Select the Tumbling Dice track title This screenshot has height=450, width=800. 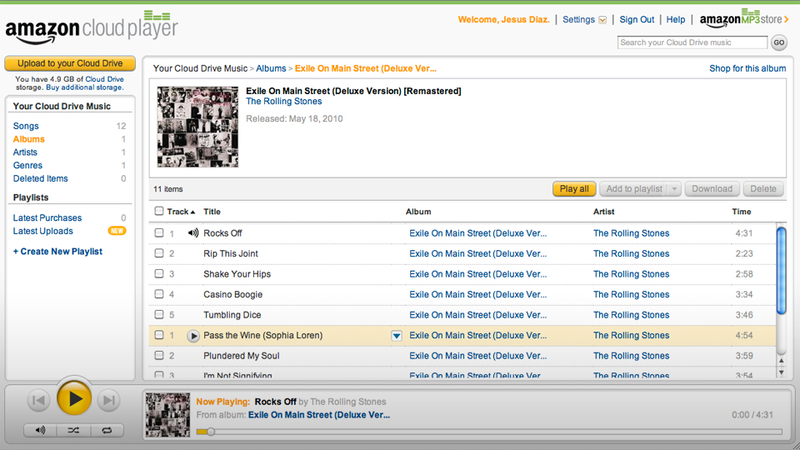pos(232,315)
